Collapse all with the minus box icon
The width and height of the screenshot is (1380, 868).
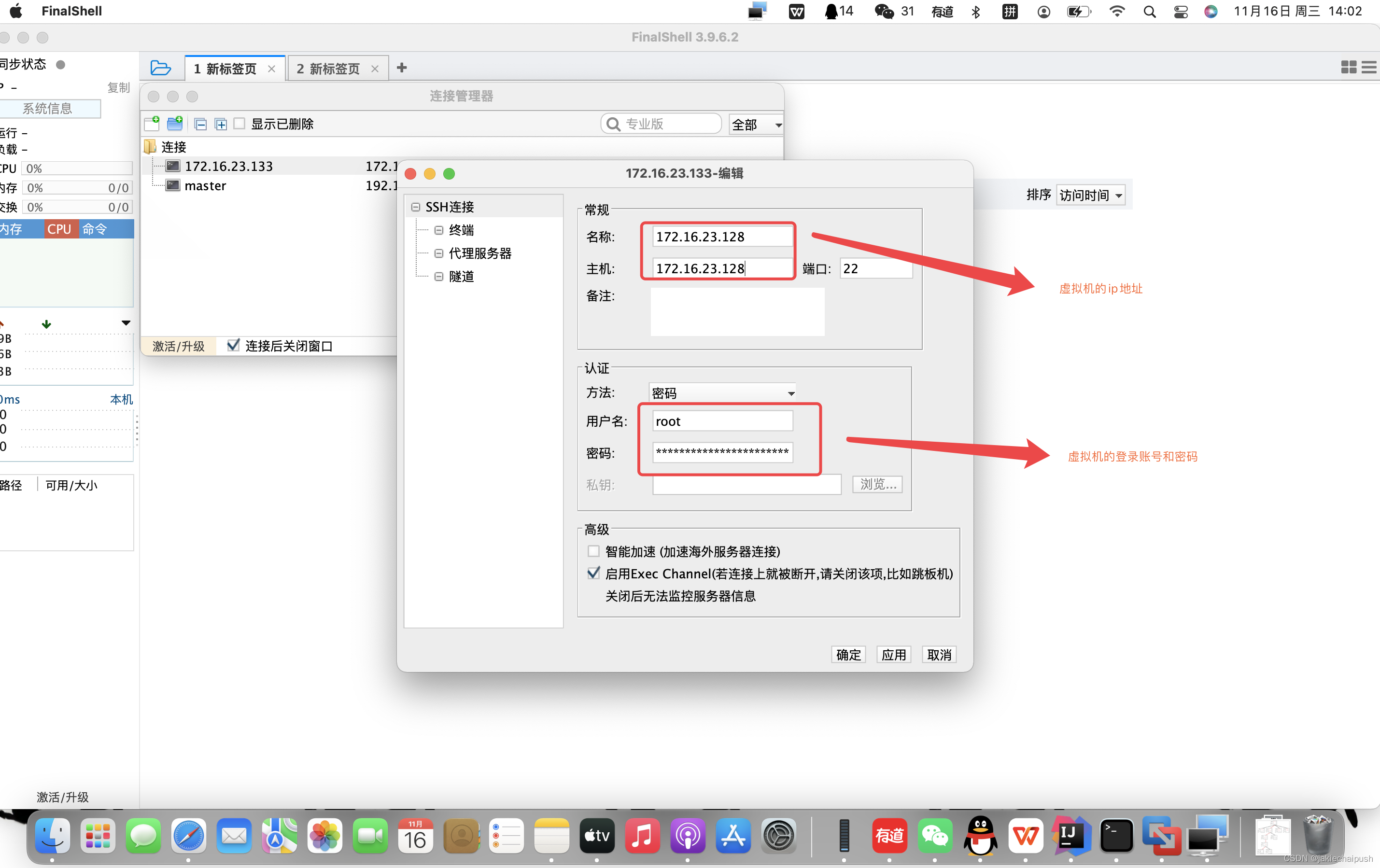click(200, 124)
